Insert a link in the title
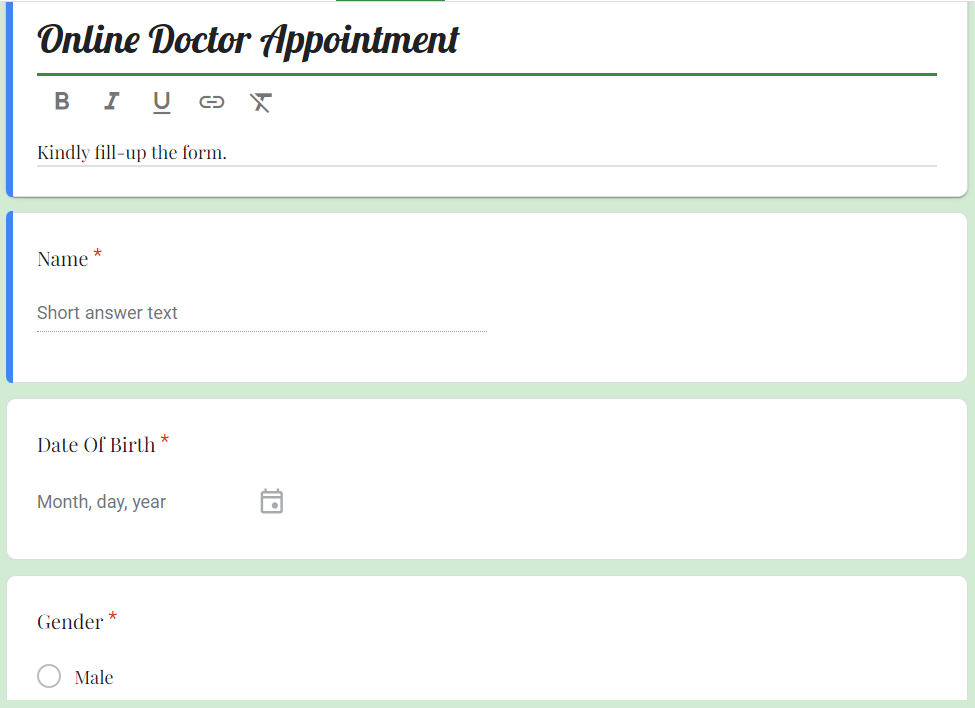This screenshot has width=975, height=708. coord(211,101)
